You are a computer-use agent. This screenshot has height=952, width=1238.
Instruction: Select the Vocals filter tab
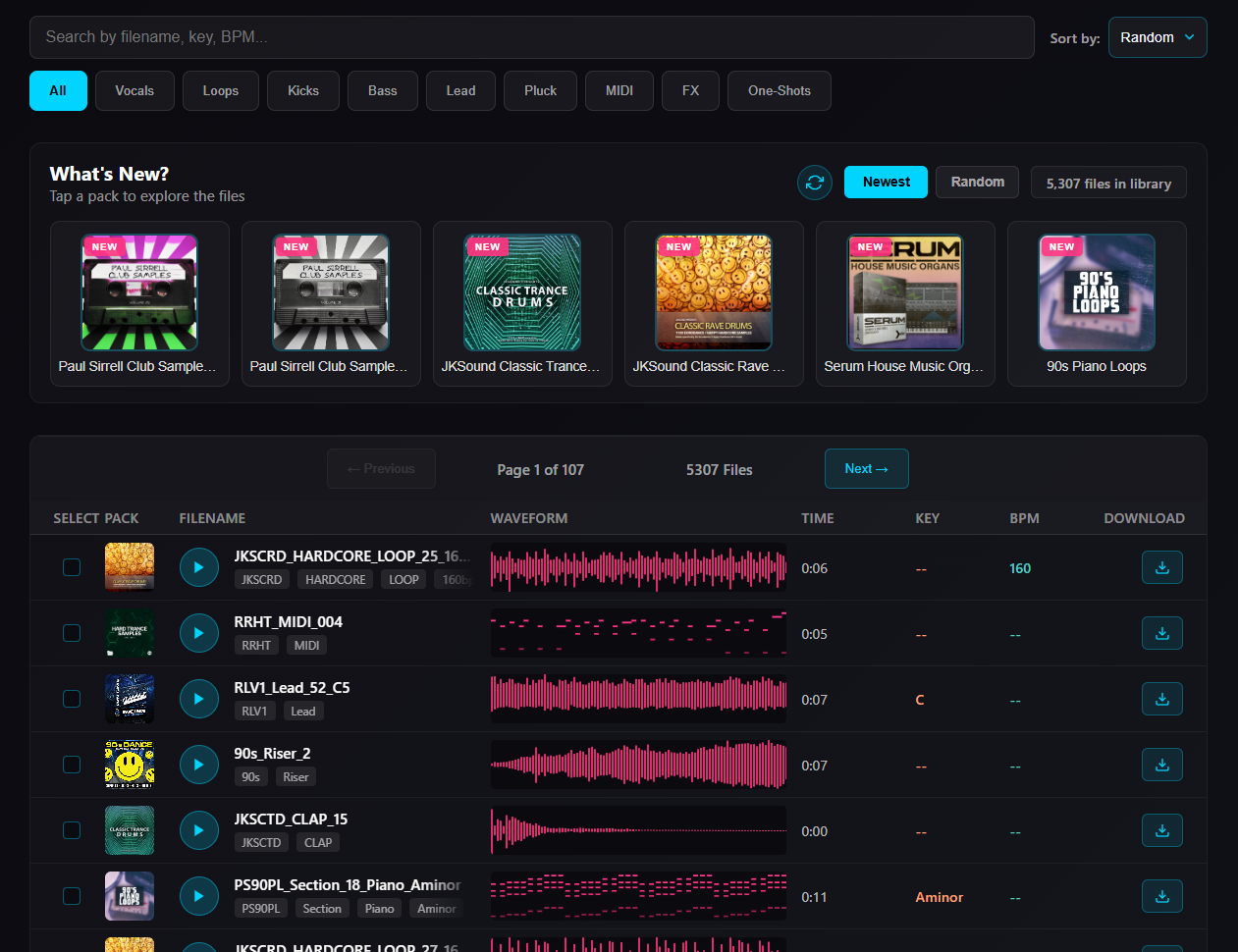(135, 90)
